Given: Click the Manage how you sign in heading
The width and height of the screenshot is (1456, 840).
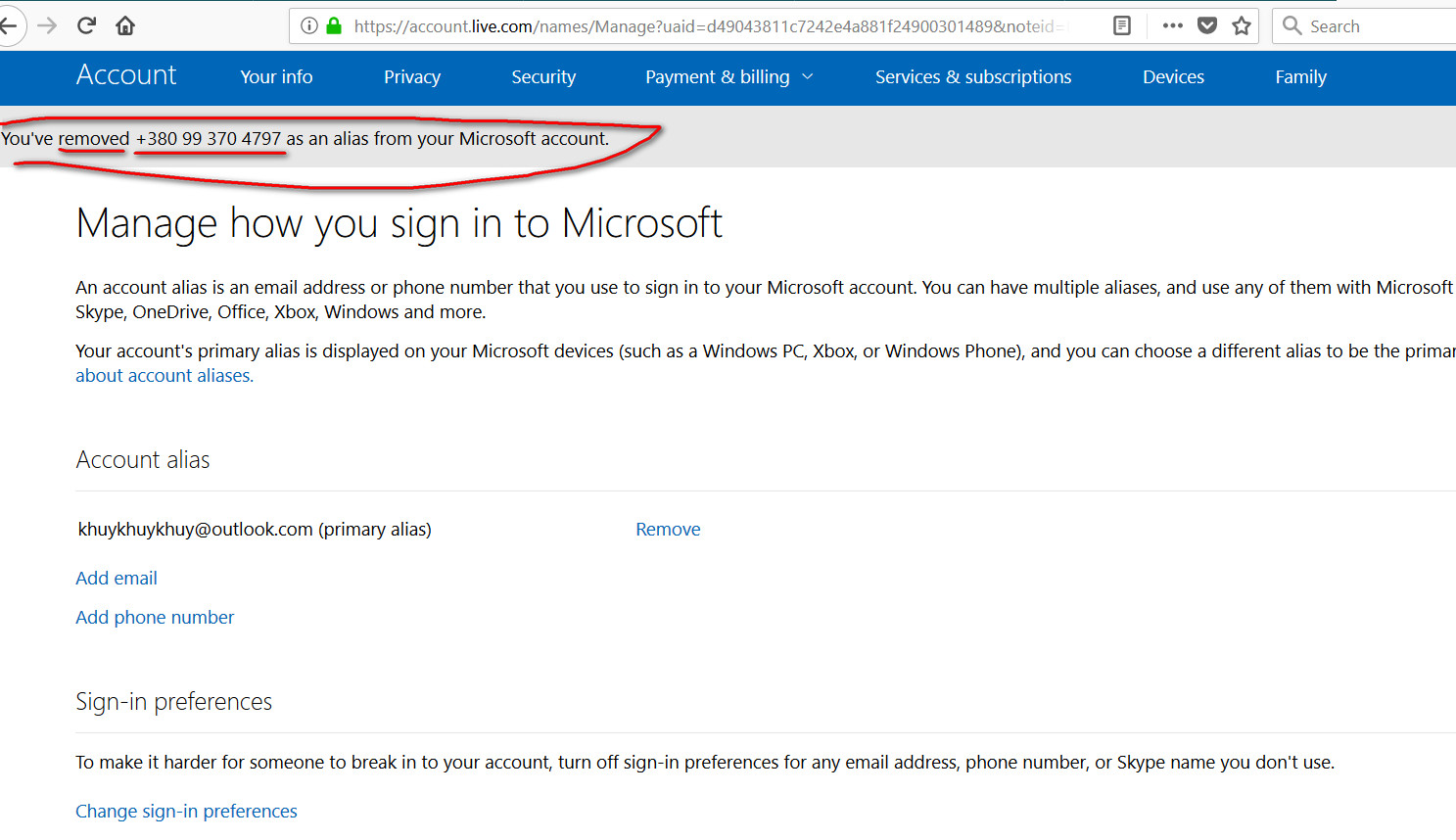Looking at the screenshot, I should point(399,223).
